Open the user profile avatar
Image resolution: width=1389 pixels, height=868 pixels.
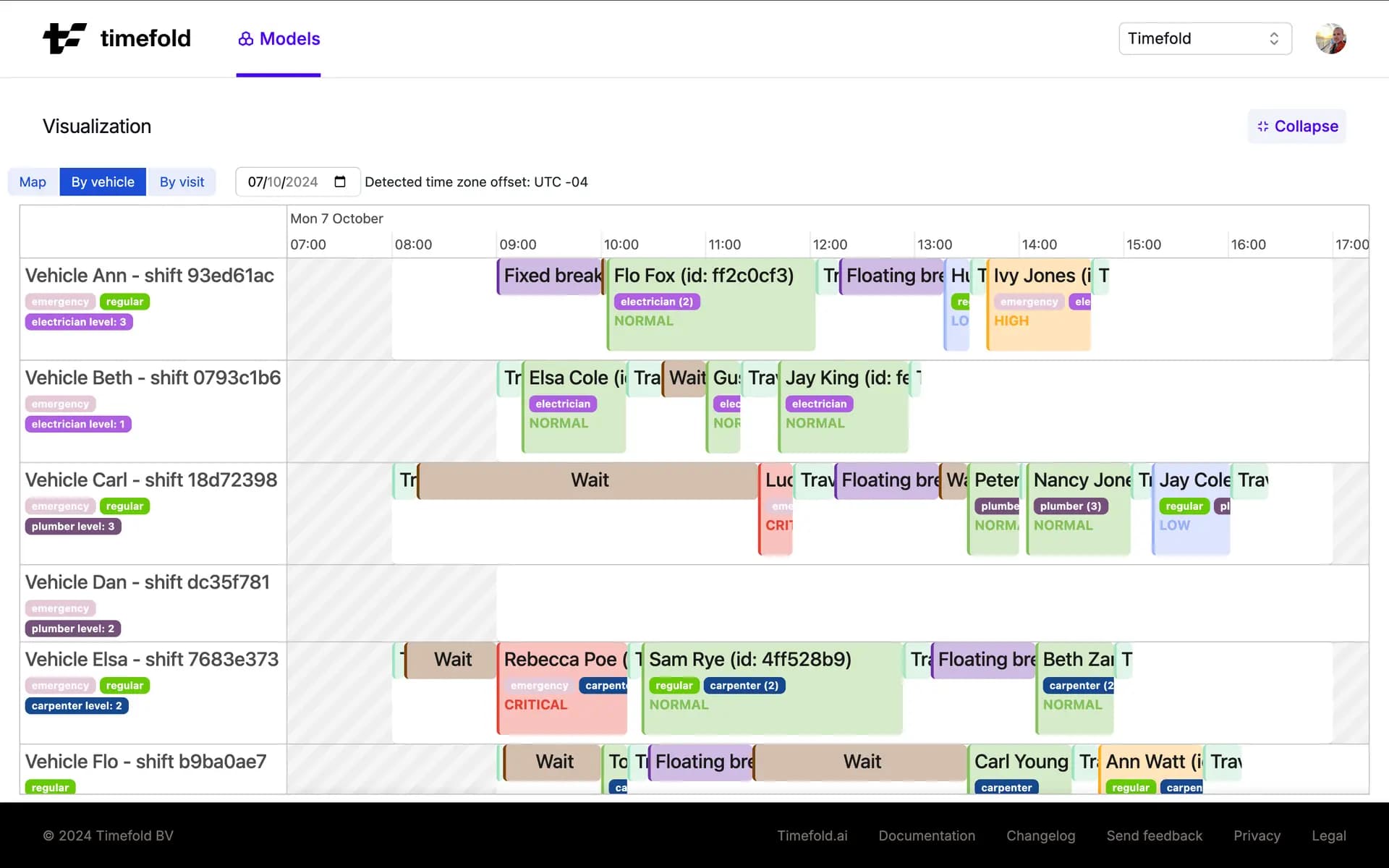point(1330,38)
